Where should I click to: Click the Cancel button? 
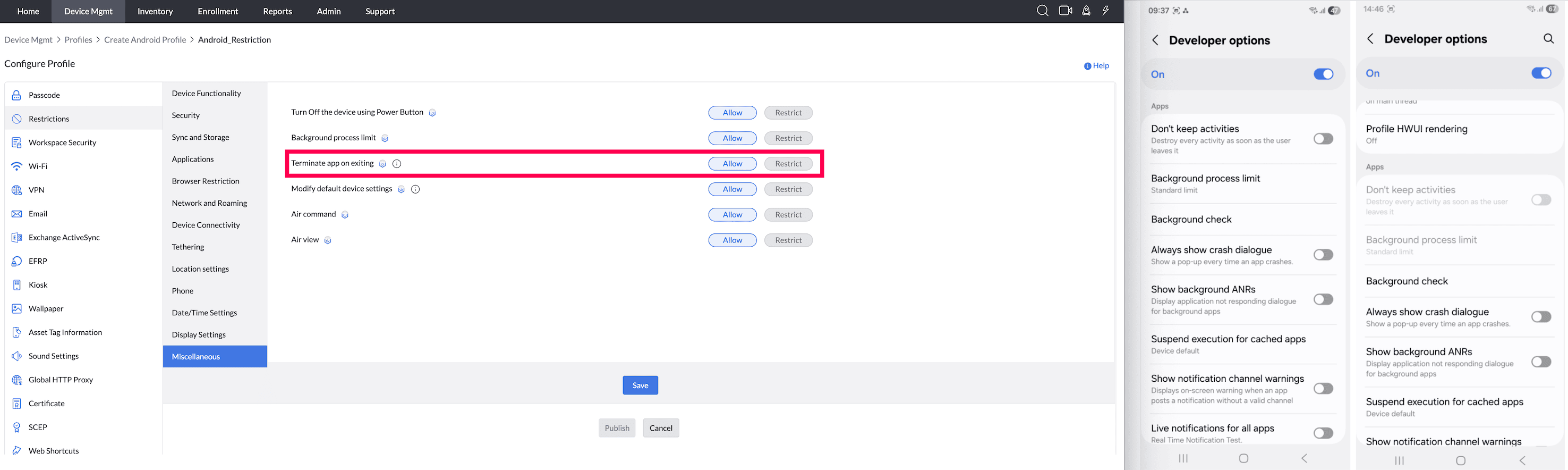(661, 428)
